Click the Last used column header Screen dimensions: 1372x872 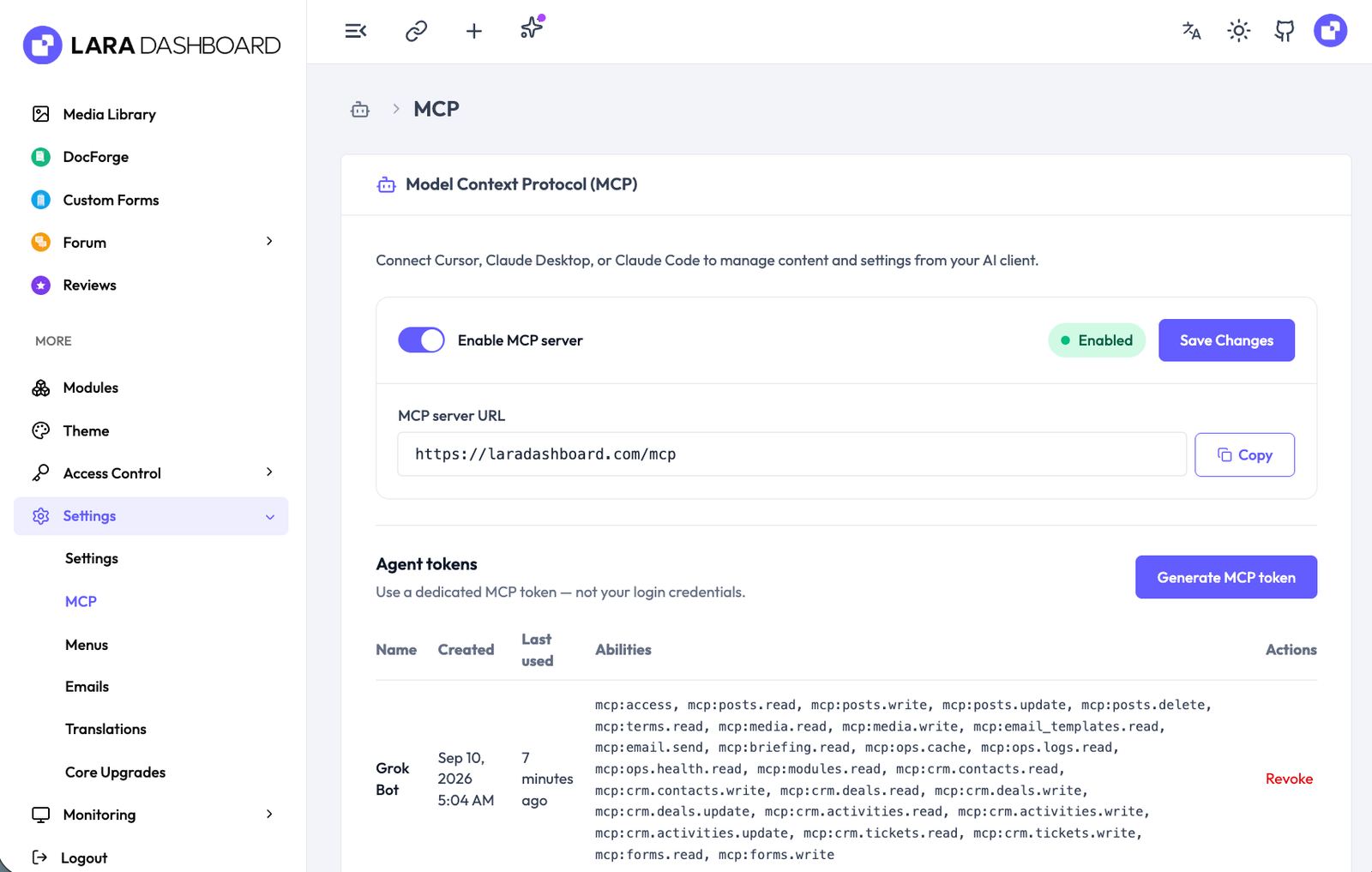point(537,650)
